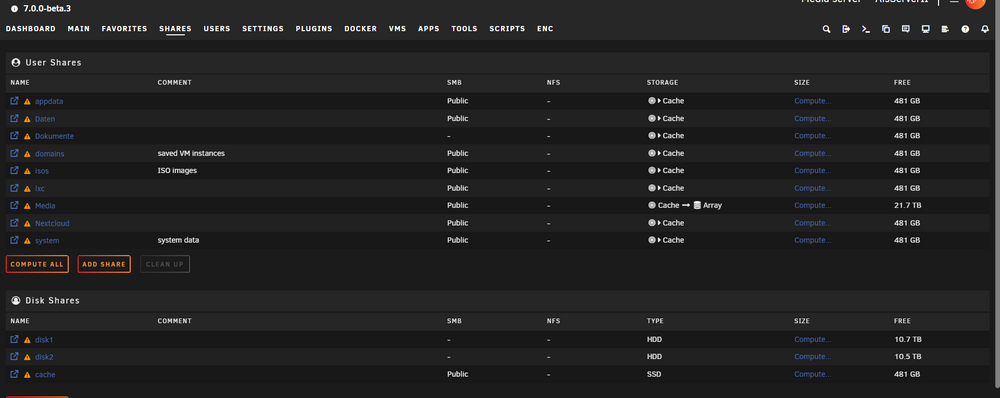This screenshot has width=1000, height=398.
Task: Open the notifications bell icon
Action: click(985, 29)
